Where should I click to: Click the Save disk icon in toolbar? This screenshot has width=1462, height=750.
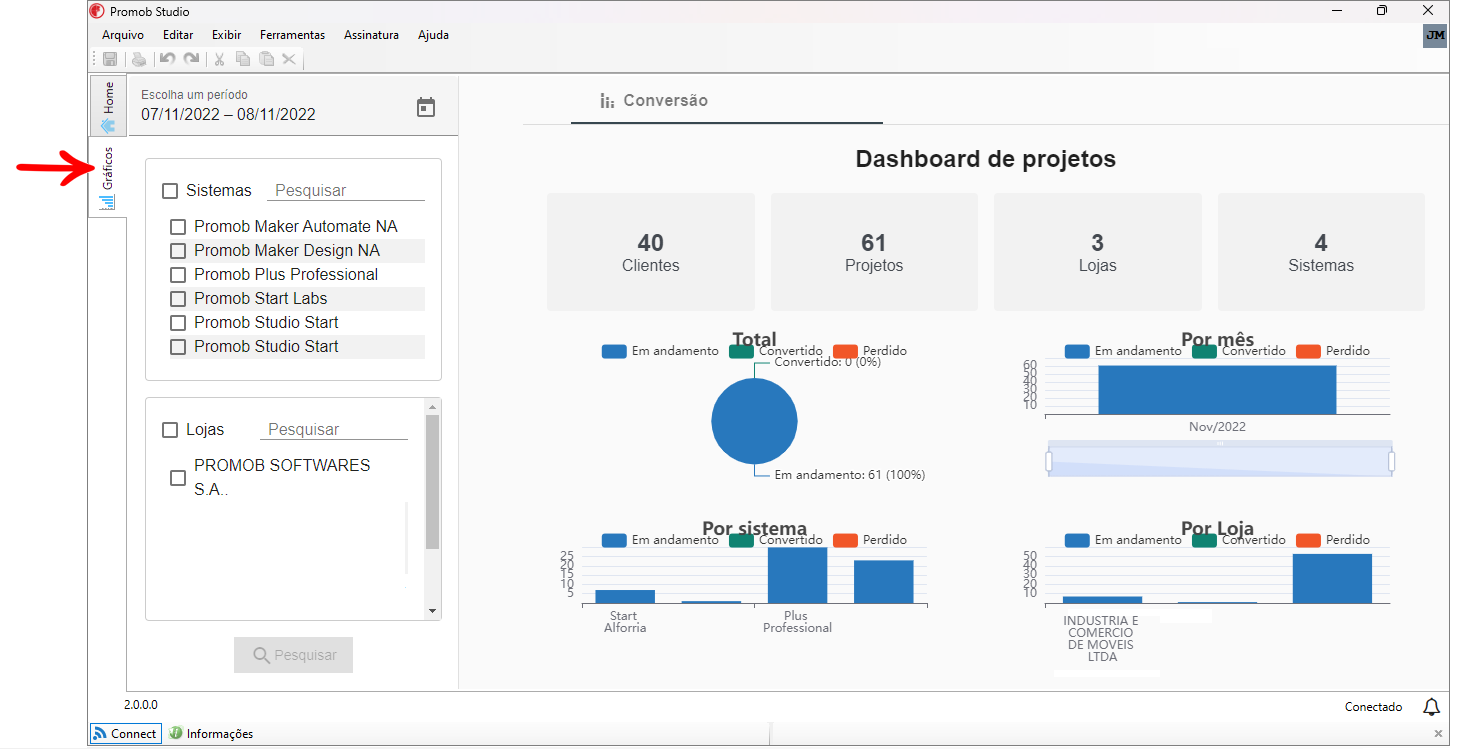coord(110,59)
